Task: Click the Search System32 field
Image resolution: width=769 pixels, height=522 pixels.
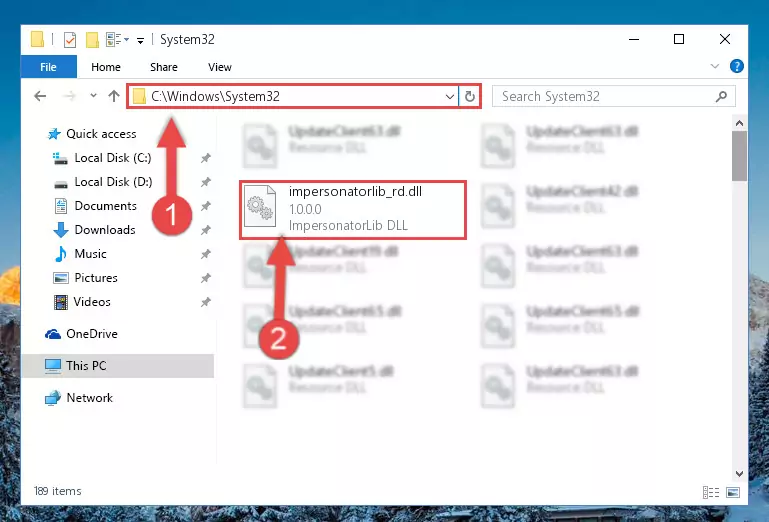Action: 614,97
